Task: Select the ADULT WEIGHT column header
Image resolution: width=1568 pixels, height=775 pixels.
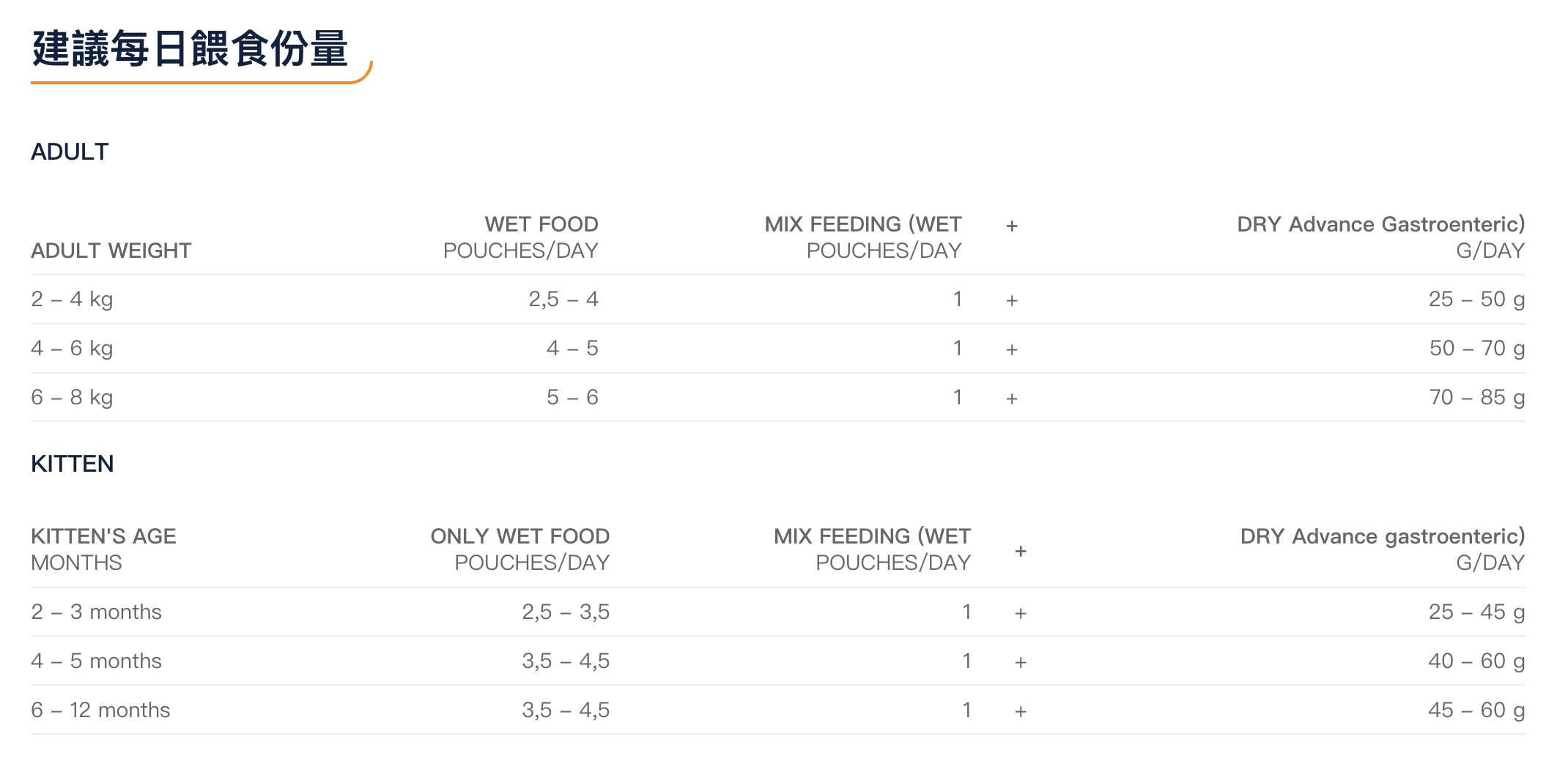Action: pyautogui.click(x=111, y=251)
